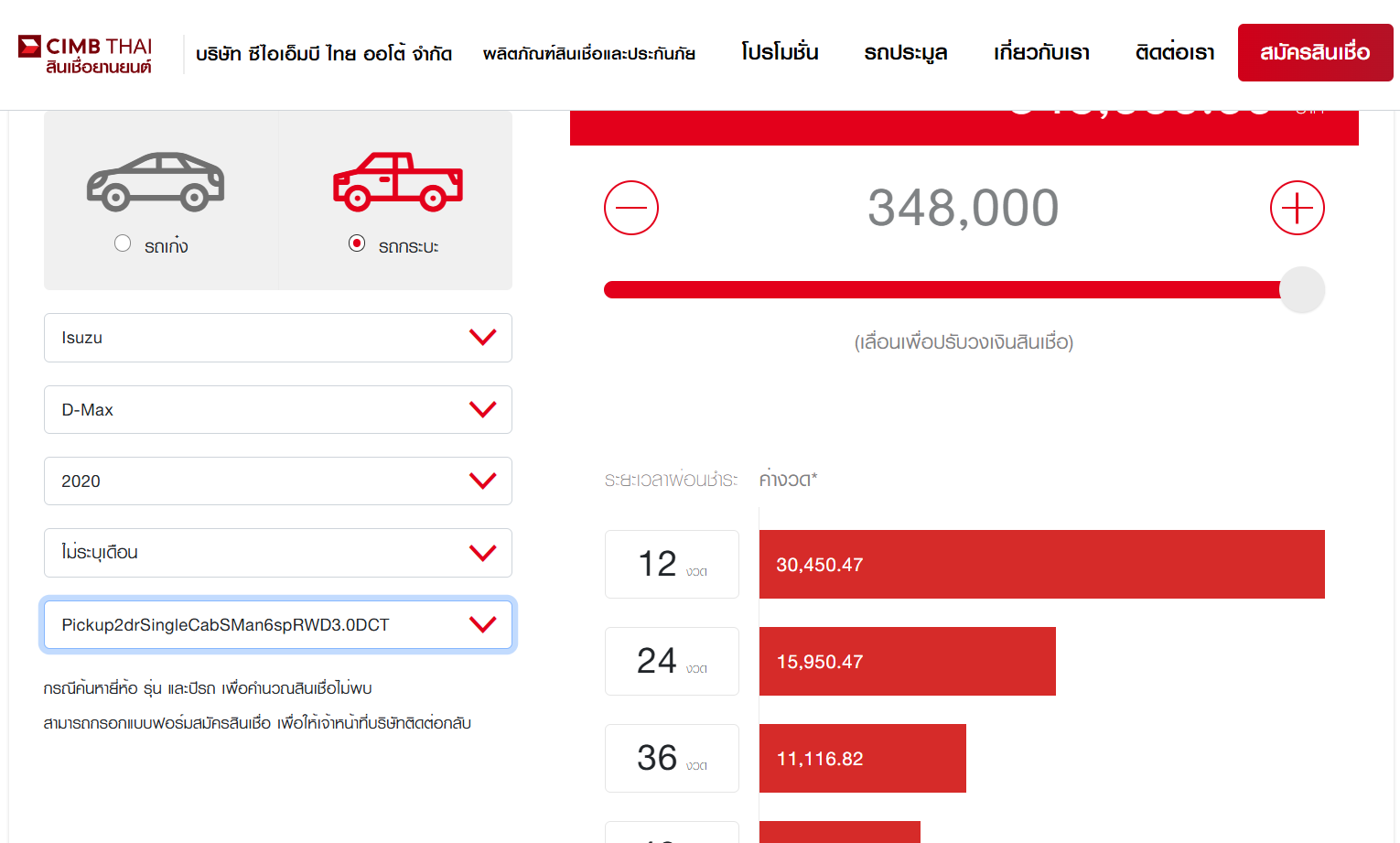Open the Isuzu brand dropdown
Screen dimensions: 1400x843
[277, 338]
